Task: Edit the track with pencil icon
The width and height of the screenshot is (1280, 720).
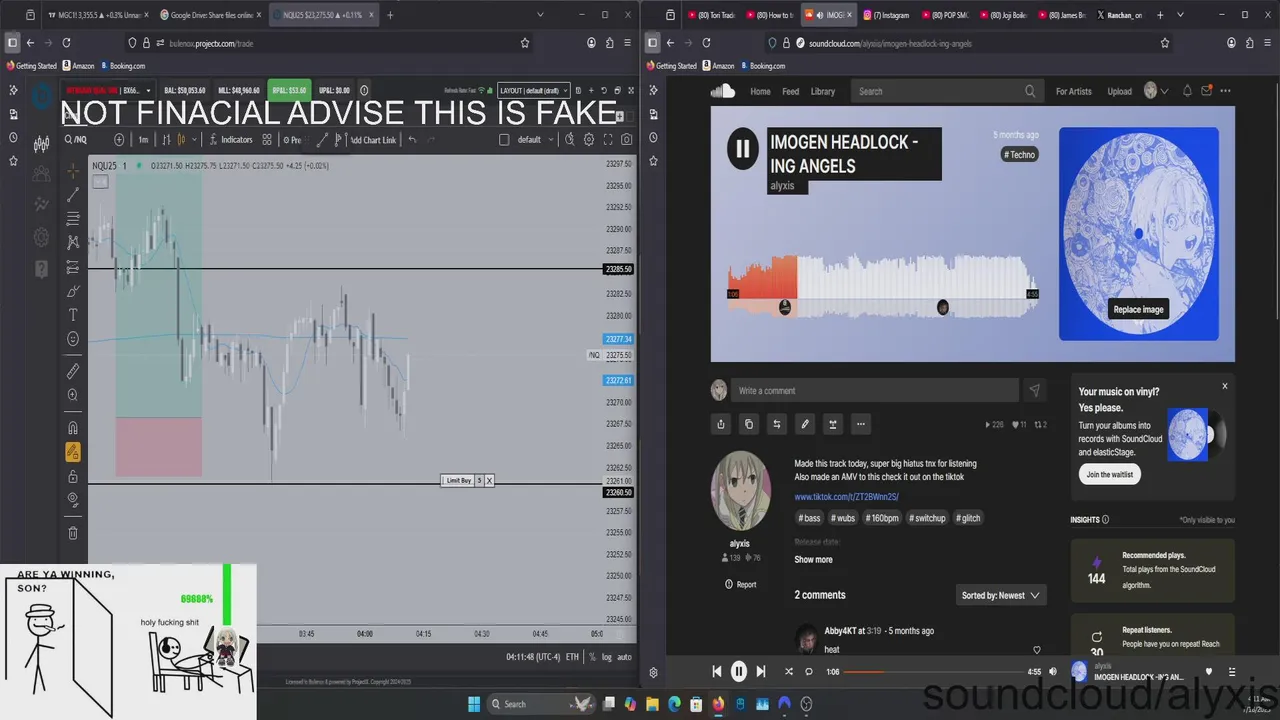Action: coord(804,424)
